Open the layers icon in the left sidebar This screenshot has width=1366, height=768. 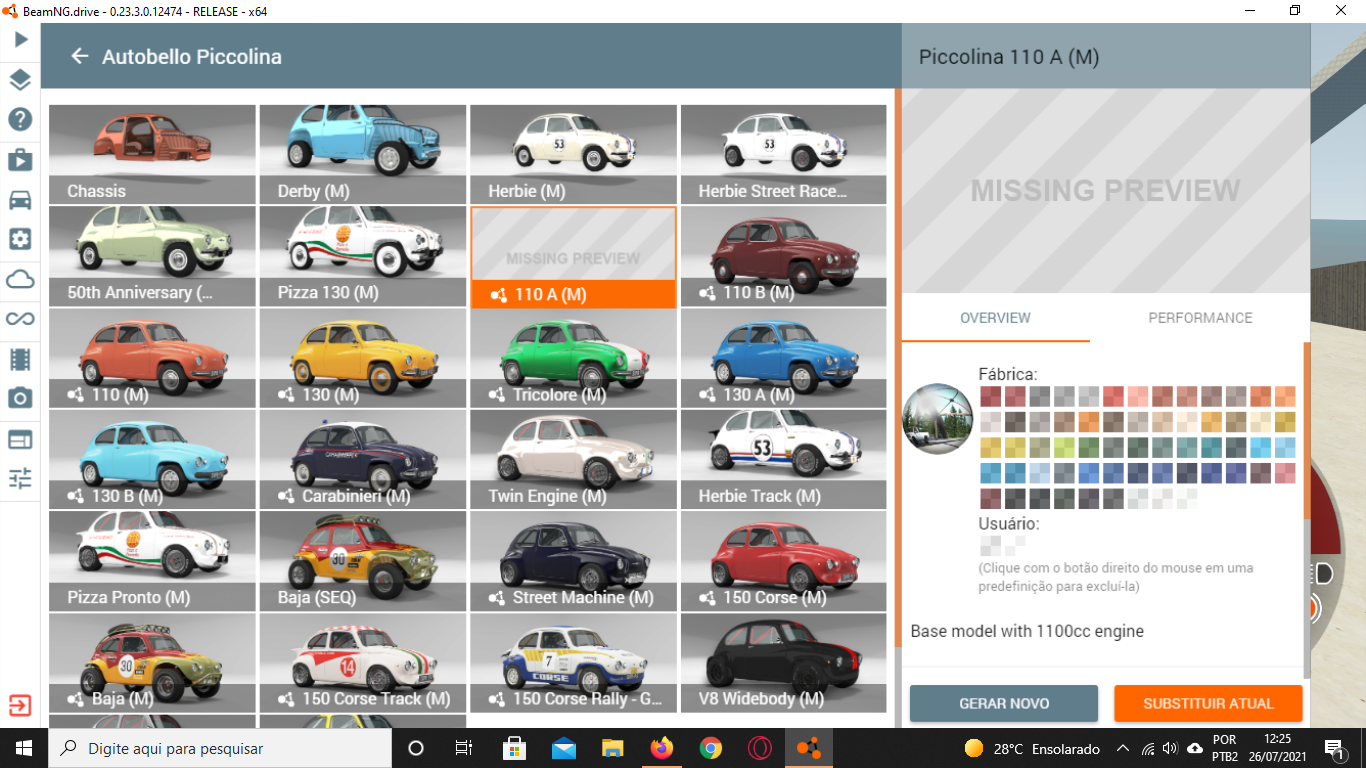point(20,80)
